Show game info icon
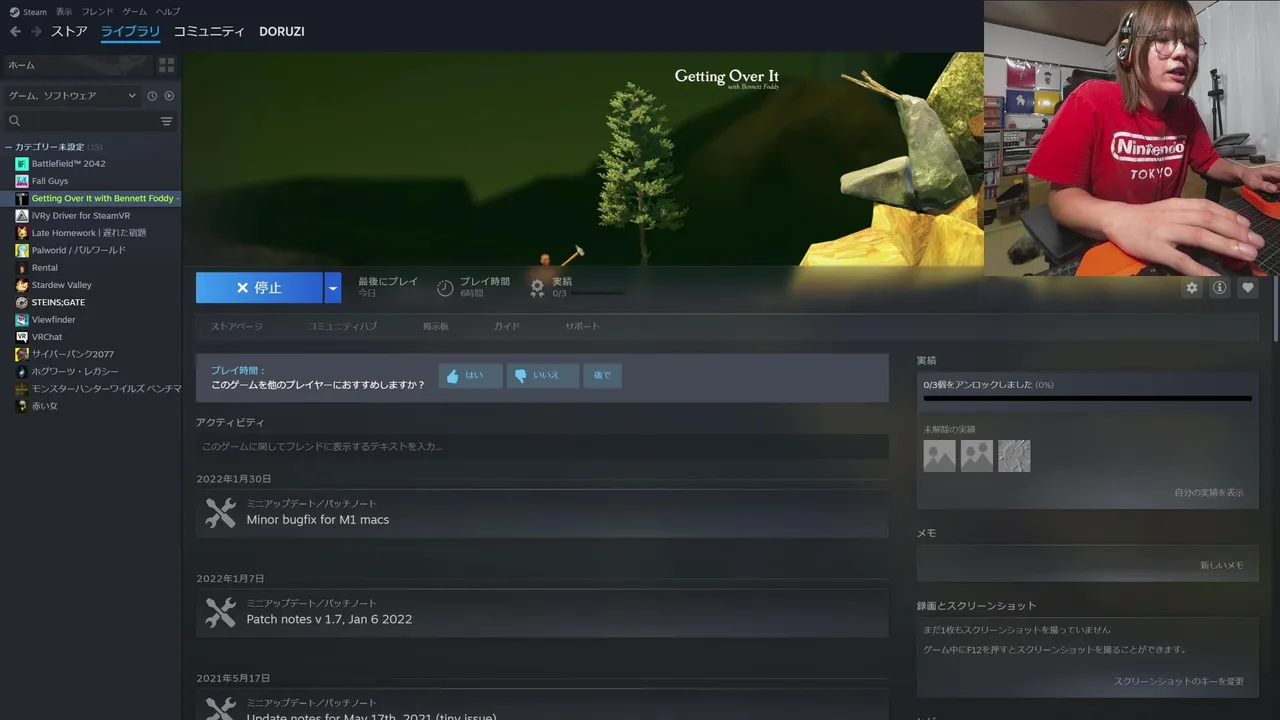The width and height of the screenshot is (1280, 720). 1219,288
